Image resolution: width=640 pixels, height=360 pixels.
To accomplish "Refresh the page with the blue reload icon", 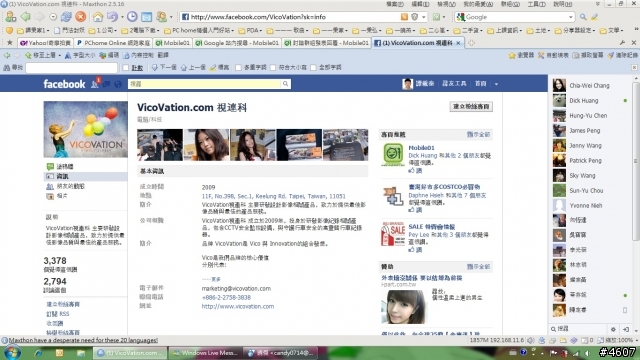I will point(66,17).
